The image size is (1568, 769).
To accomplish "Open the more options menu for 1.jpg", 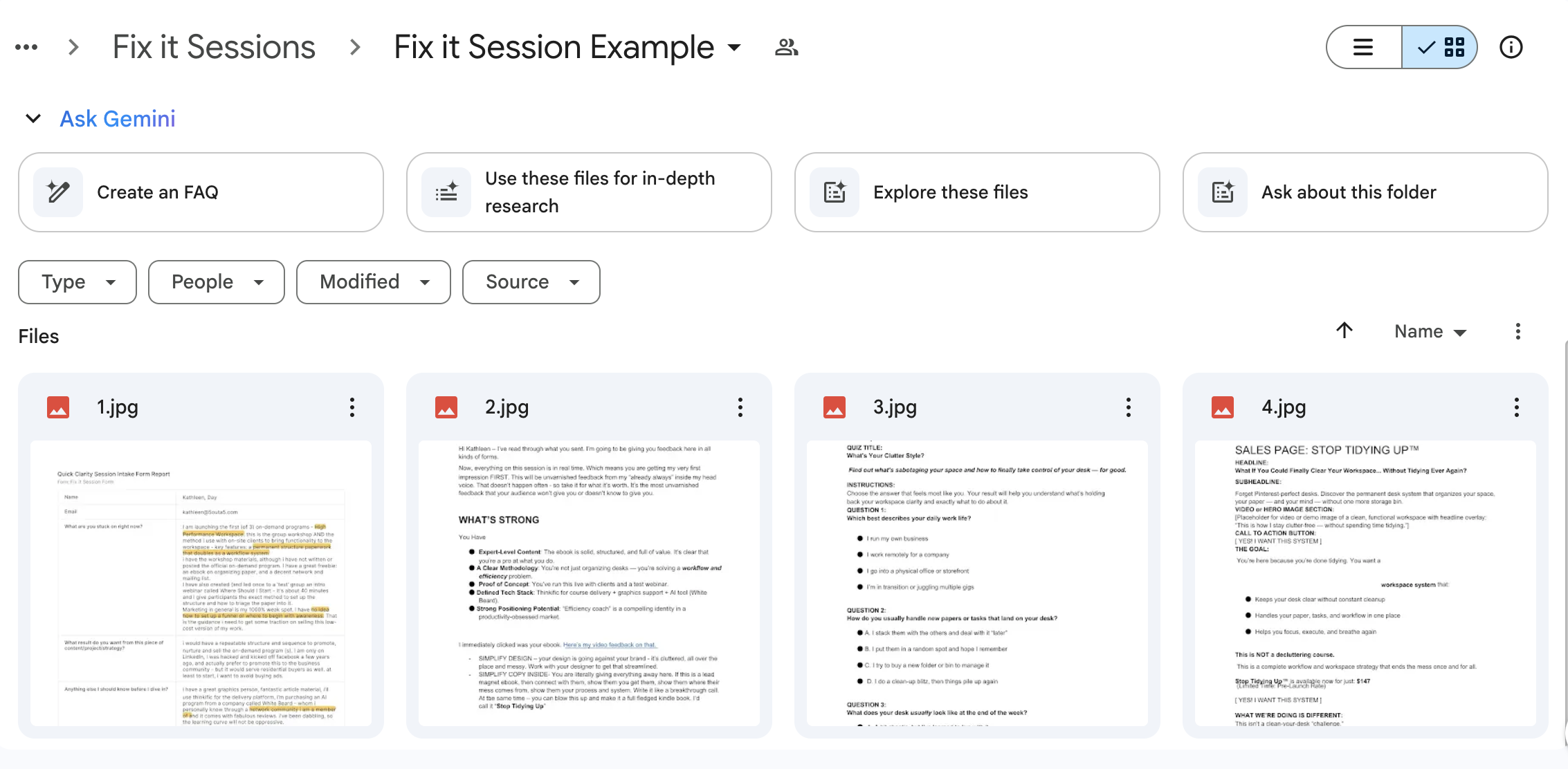I will 352,407.
